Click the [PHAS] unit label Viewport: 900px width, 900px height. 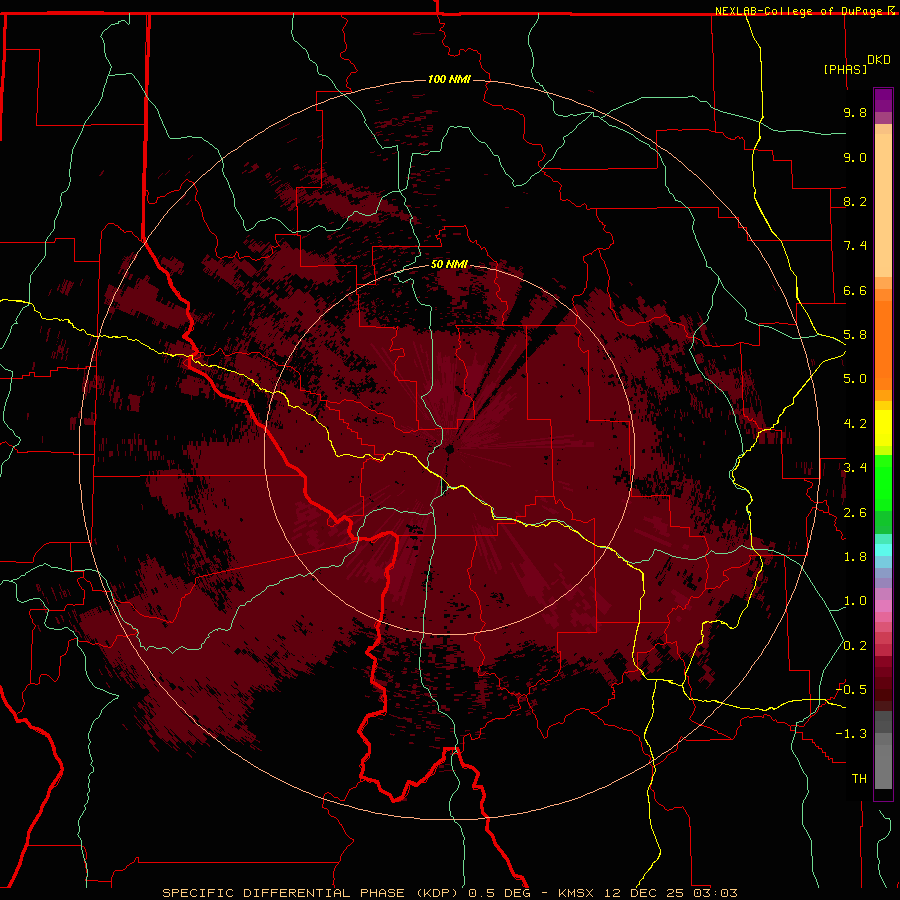click(x=845, y=69)
